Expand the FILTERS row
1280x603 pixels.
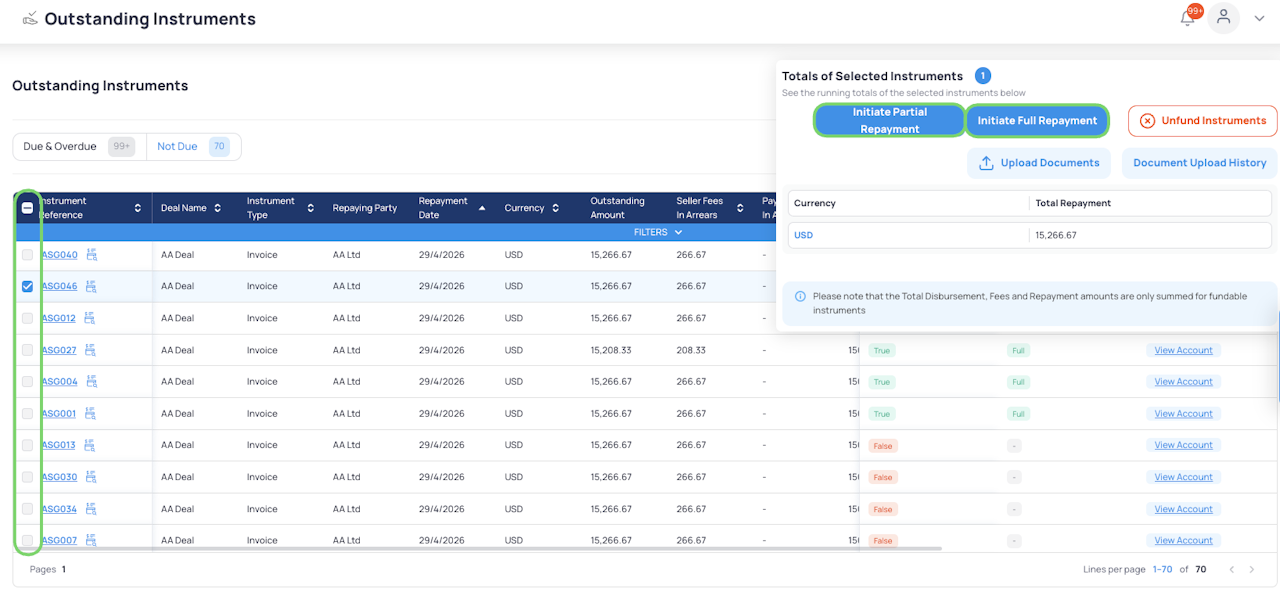coord(656,232)
